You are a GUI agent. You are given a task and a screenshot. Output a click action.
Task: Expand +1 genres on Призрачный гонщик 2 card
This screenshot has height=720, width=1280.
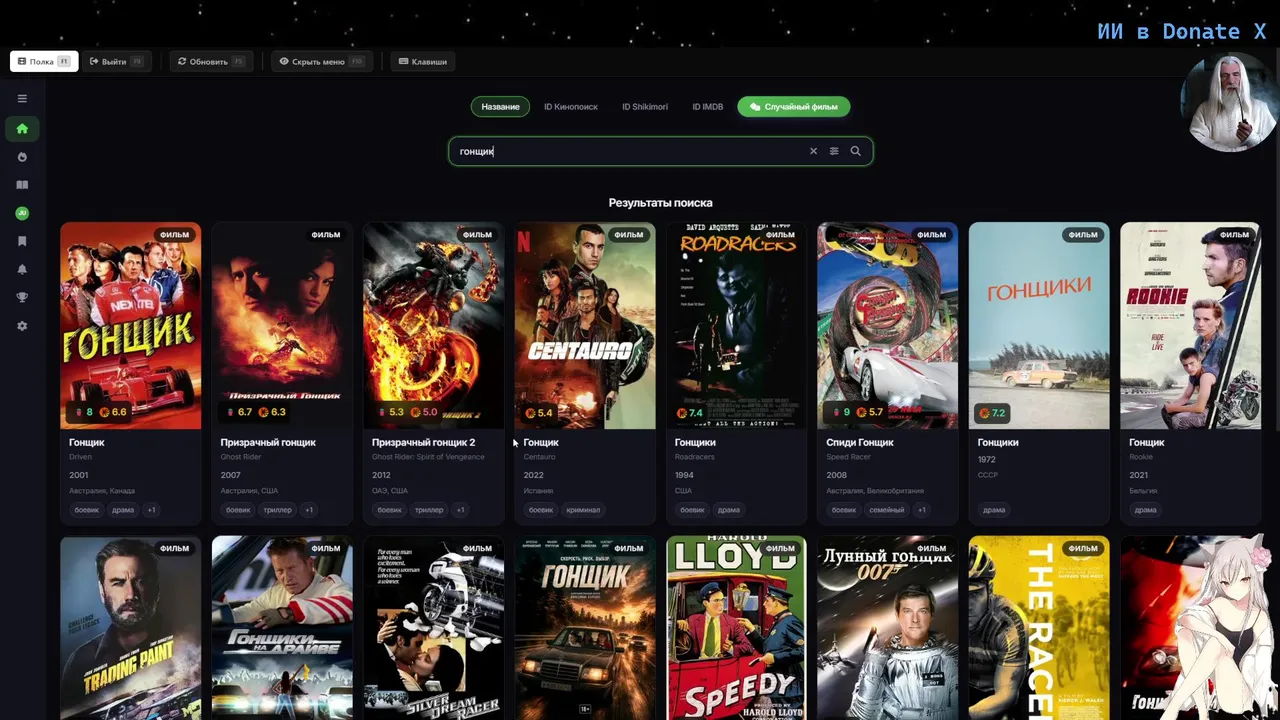point(461,510)
